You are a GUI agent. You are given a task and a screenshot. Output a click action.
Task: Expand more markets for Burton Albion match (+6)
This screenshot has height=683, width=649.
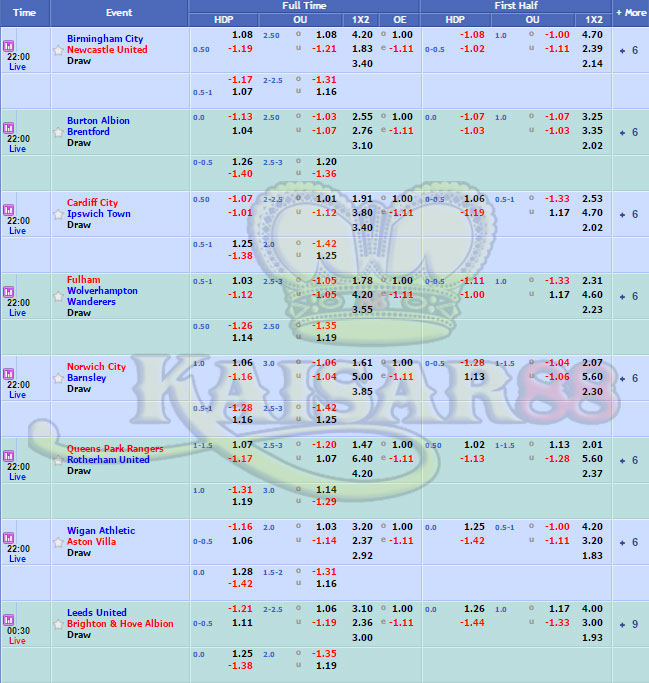pyautogui.click(x=629, y=132)
